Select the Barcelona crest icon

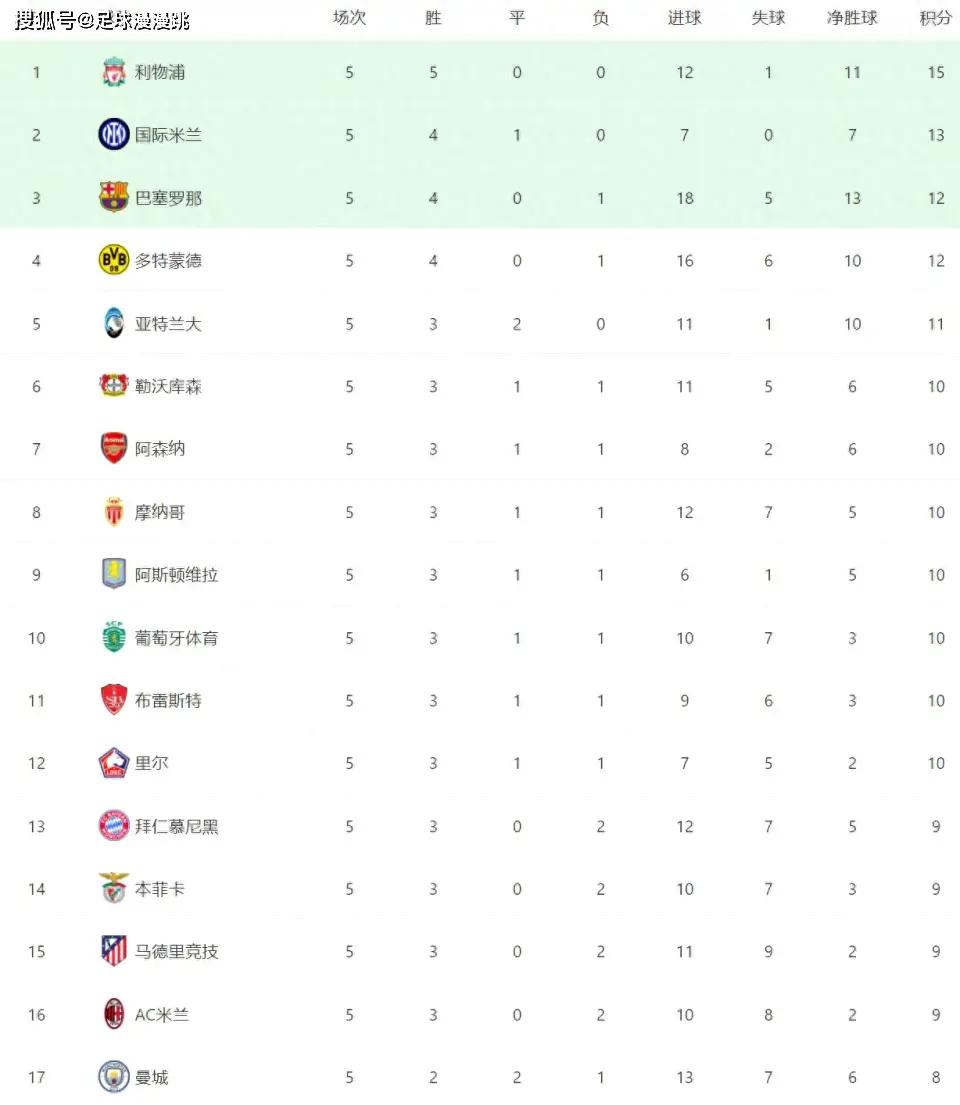[x=113, y=197]
